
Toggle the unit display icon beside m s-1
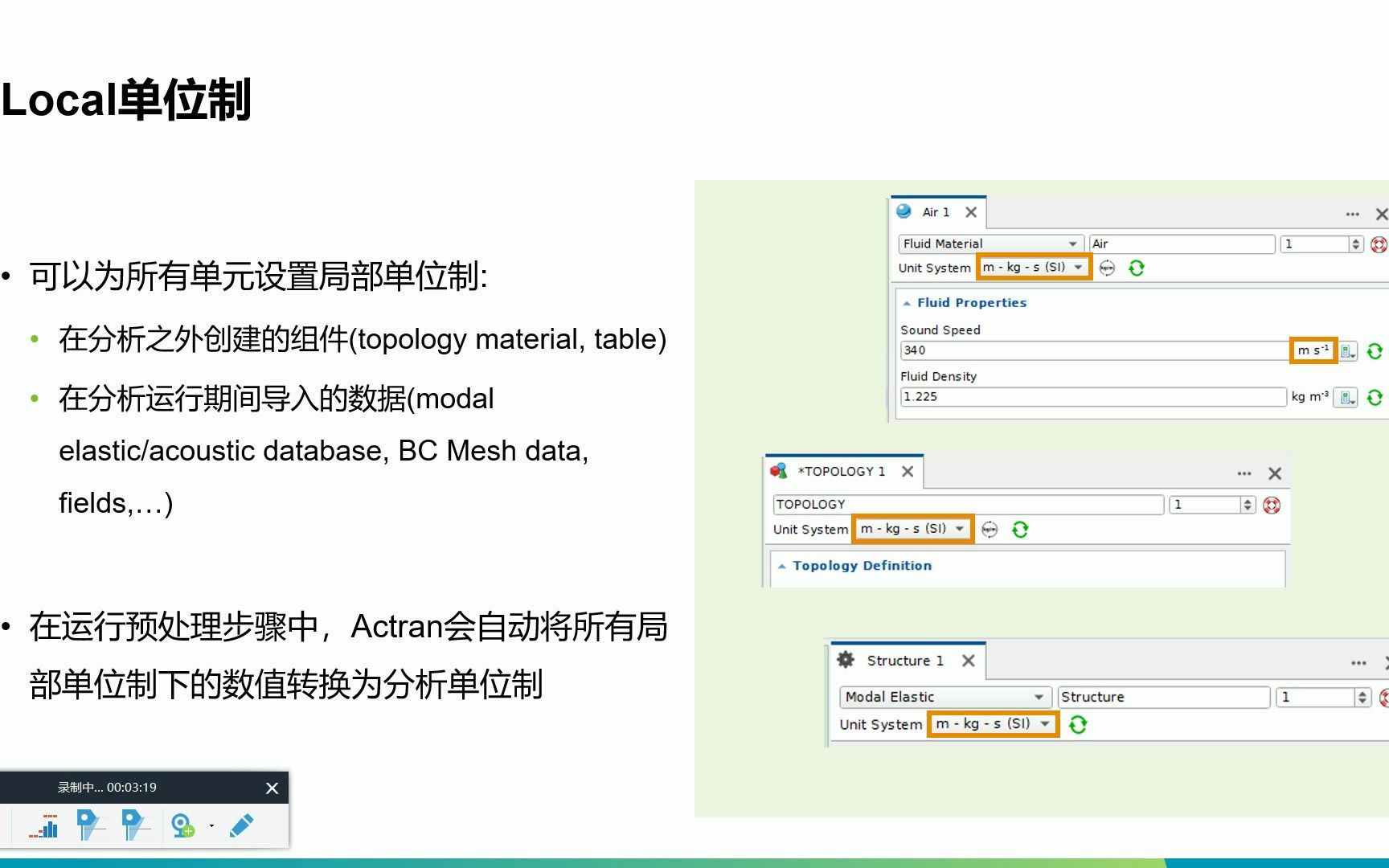coord(1347,352)
